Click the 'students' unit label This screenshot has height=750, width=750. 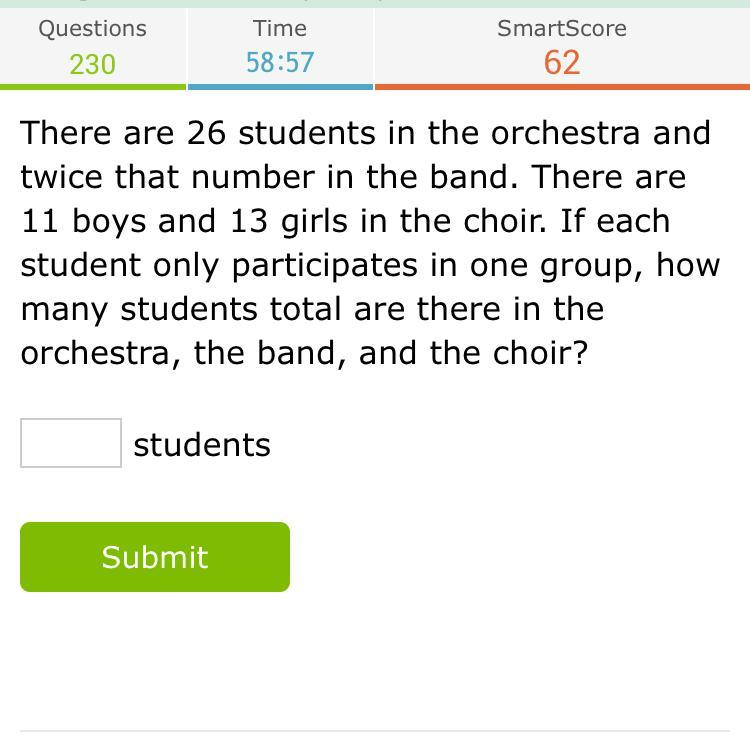point(202,445)
